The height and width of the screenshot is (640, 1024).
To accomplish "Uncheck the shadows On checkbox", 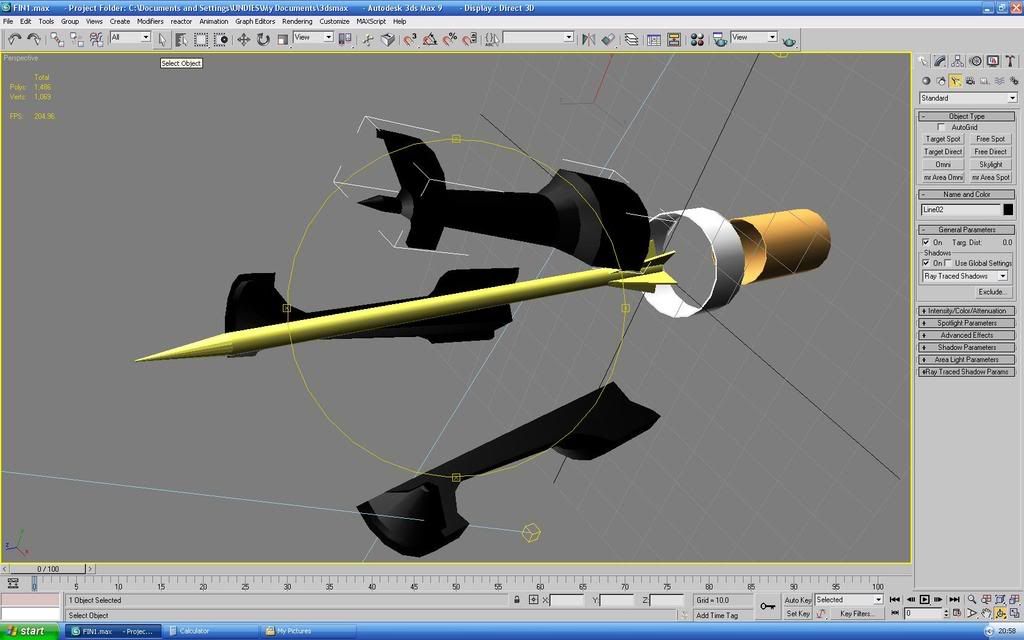I will [926, 263].
